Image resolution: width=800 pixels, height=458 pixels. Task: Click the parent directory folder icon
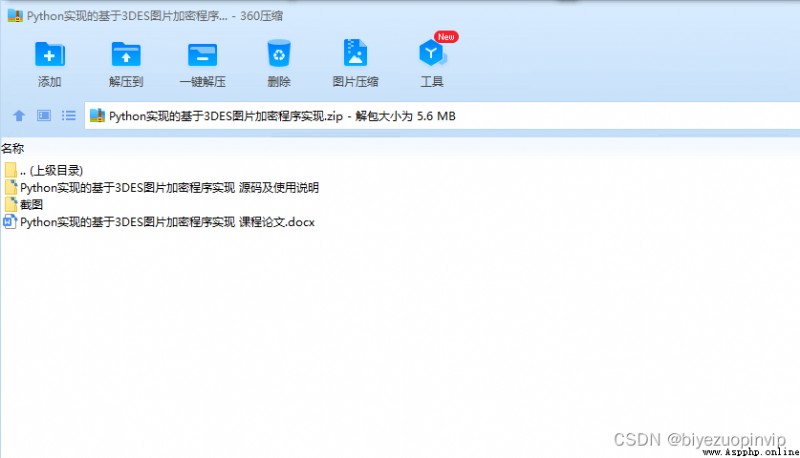pyautogui.click(x=11, y=170)
